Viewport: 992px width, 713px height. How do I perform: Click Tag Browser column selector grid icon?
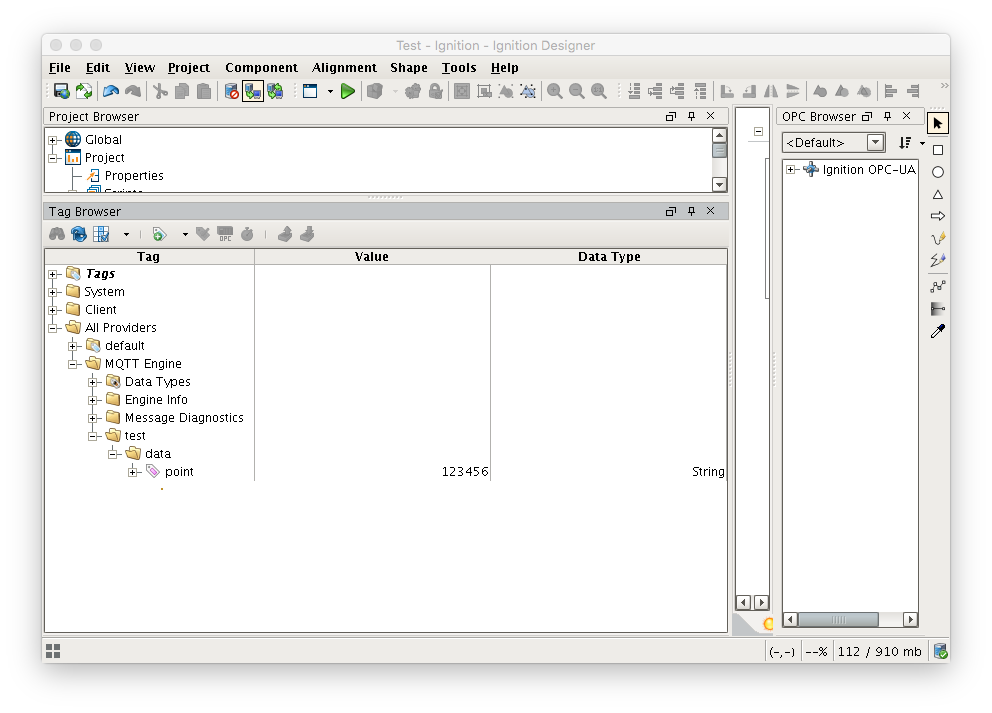click(x=101, y=235)
